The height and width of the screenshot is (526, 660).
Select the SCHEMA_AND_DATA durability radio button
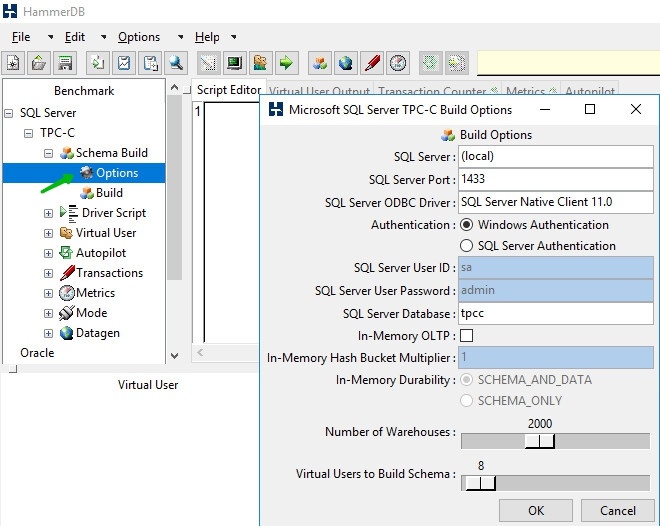click(x=466, y=380)
